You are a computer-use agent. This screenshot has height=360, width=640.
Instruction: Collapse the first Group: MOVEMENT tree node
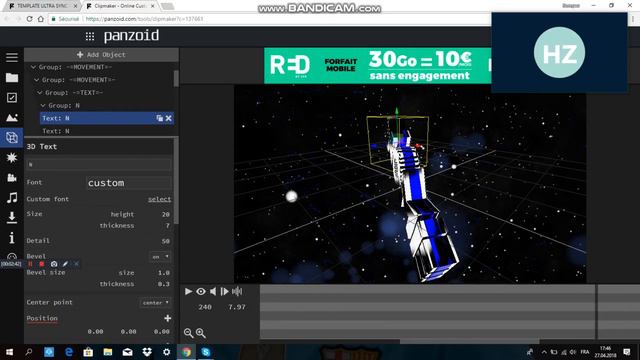tap(33, 67)
